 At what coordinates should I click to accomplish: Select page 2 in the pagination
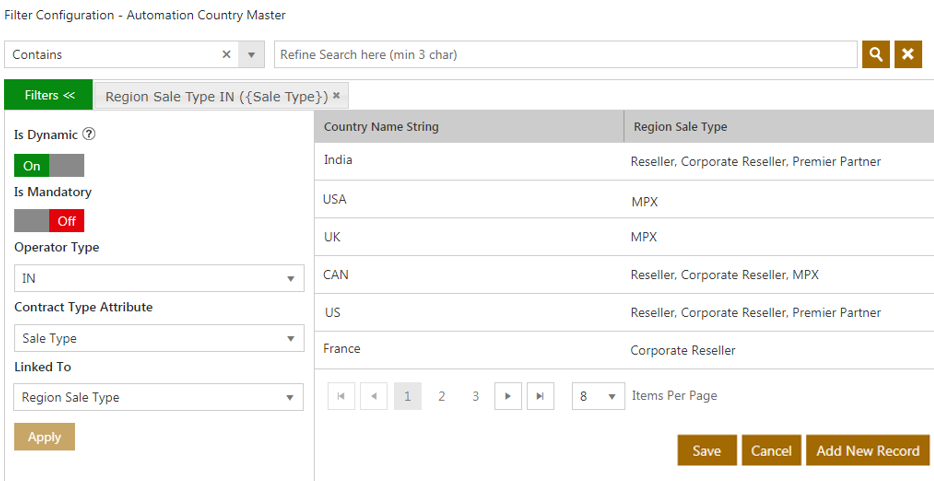pyautogui.click(x=441, y=396)
